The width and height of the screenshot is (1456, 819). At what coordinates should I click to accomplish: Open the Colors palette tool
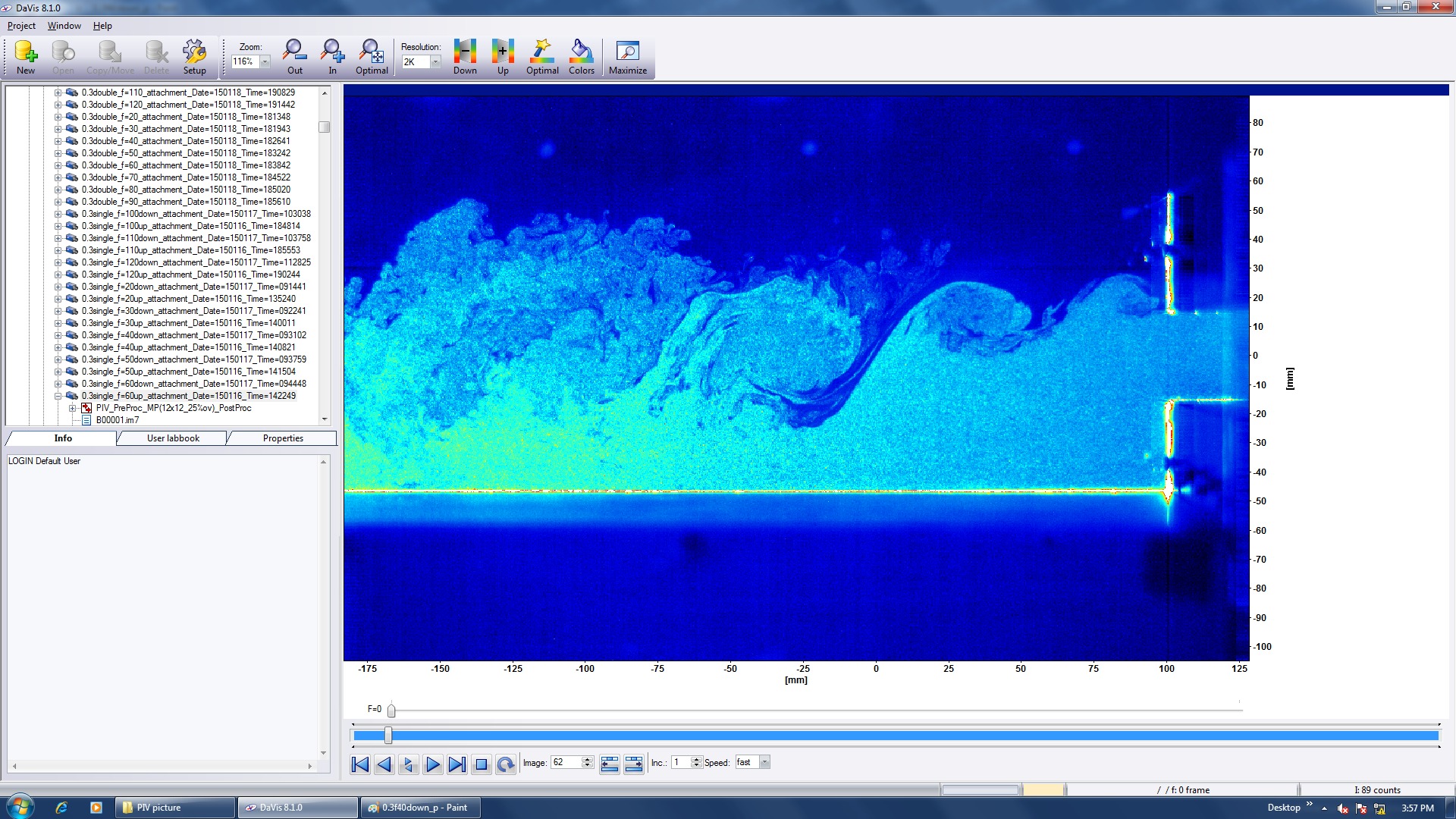(x=581, y=55)
